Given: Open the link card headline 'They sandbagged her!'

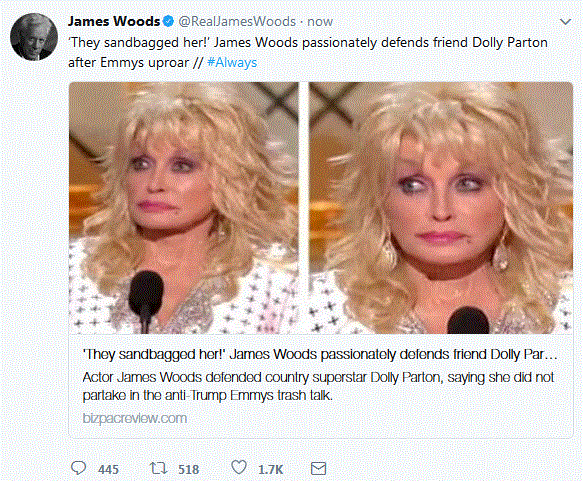Looking at the screenshot, I should [320, 354].
